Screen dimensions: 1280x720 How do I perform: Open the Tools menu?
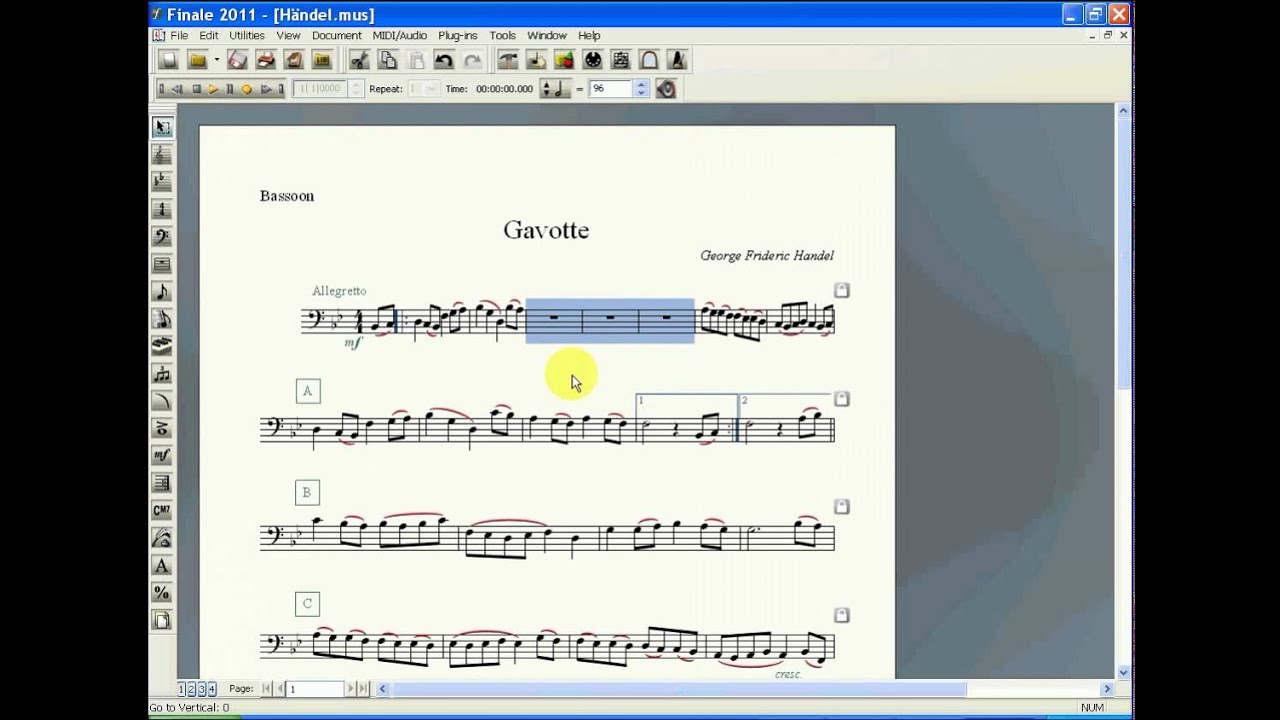(503, 35)
